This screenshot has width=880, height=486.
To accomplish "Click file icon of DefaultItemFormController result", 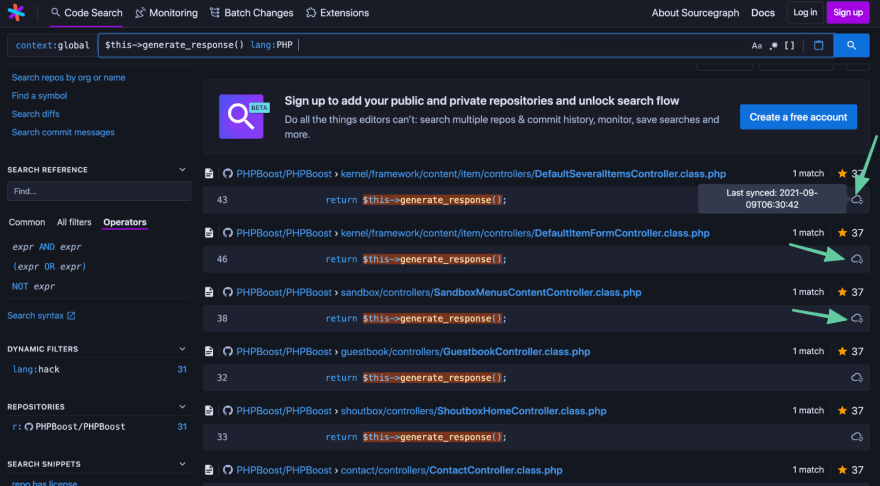I will [x=209, y=233].
